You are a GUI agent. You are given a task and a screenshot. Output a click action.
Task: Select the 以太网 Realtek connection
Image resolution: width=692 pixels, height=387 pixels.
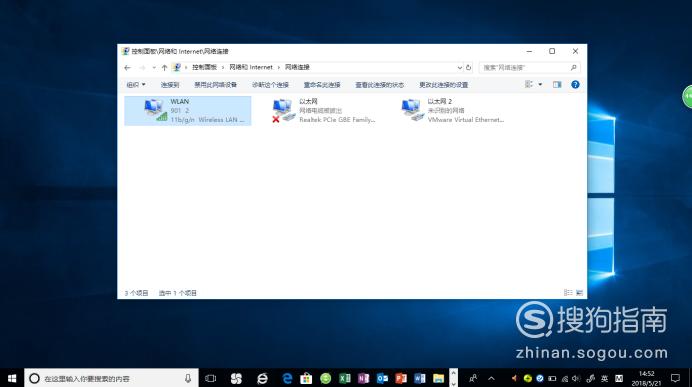[324, 111]
